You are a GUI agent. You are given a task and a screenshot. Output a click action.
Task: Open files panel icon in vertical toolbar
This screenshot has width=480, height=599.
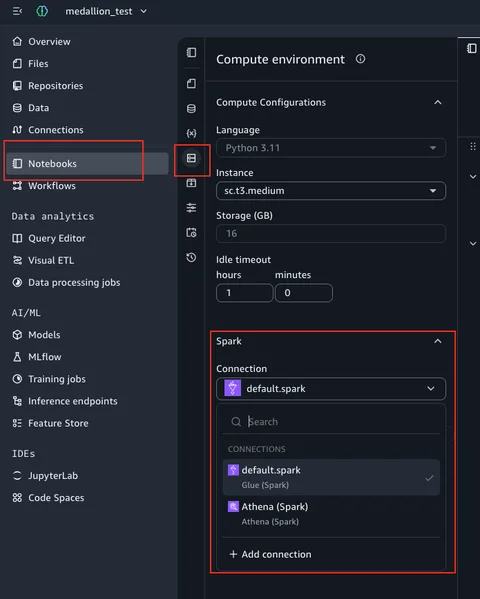[x=191, y=84]
